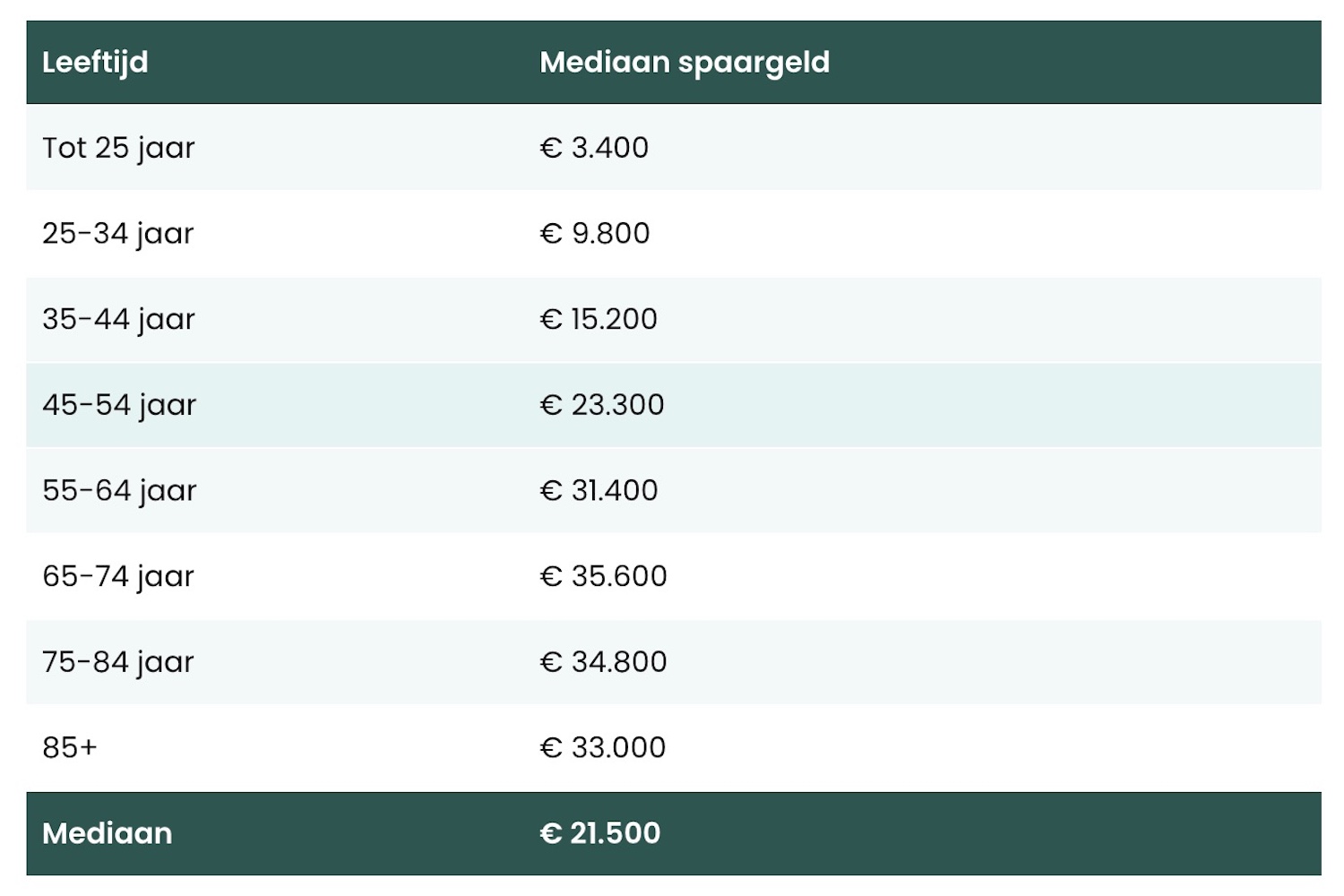Select the 85+ age group cell

click(70, 747)
